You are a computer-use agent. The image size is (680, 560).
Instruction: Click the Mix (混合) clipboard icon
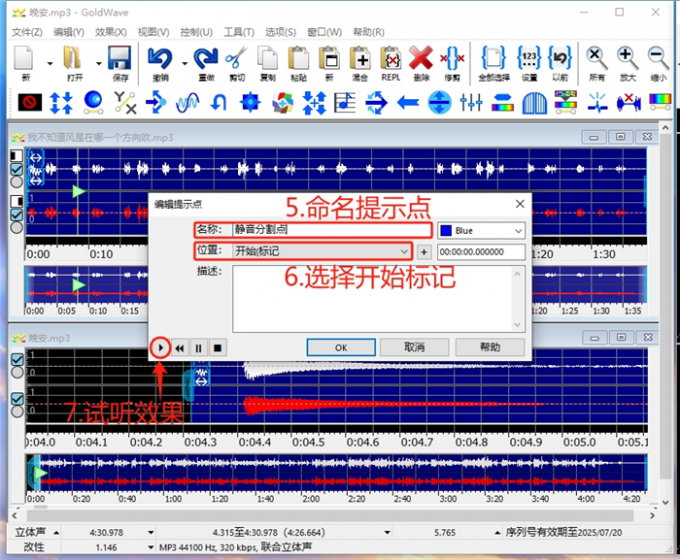coord(360,59)
